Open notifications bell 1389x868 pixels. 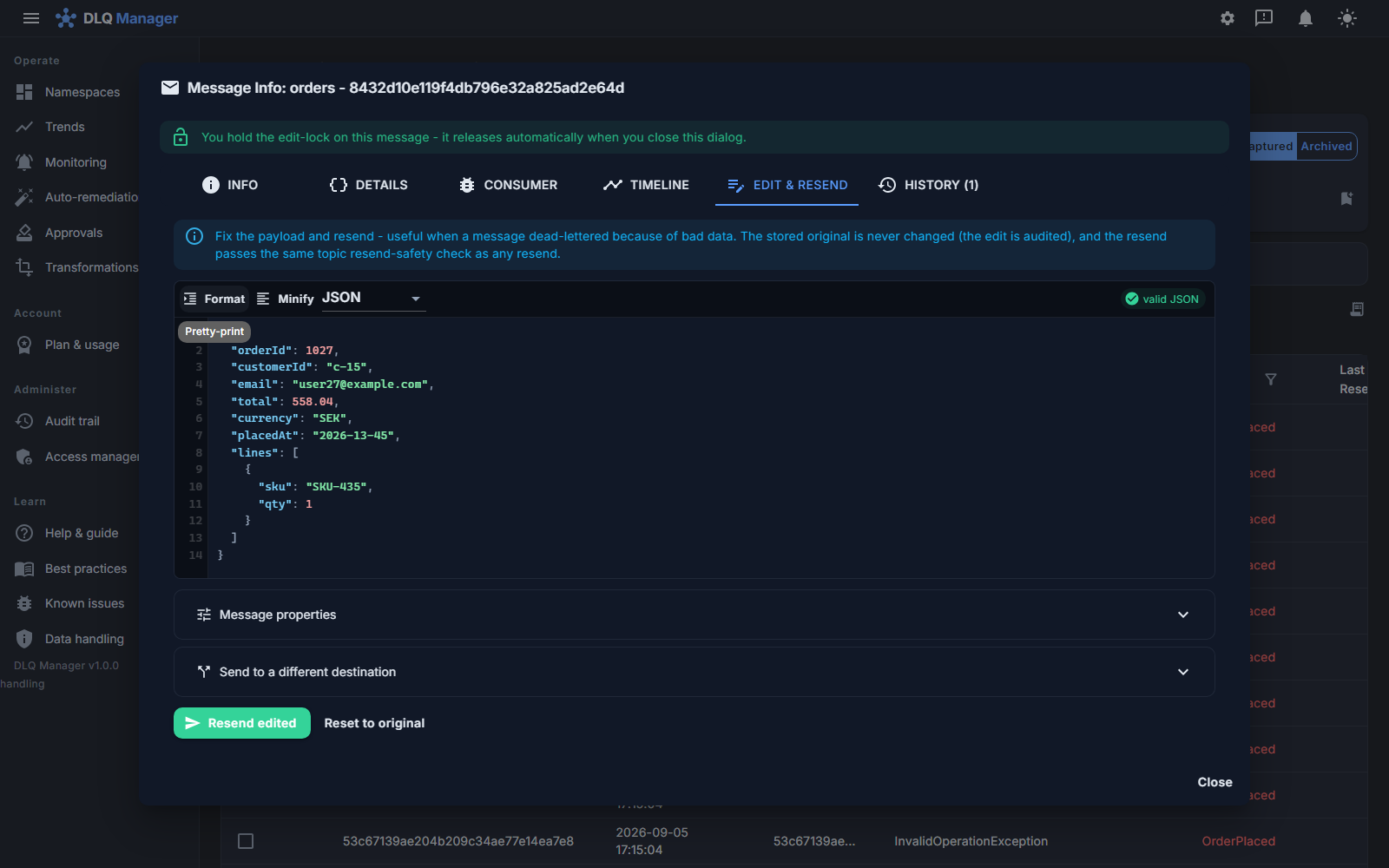[1306, 18]
